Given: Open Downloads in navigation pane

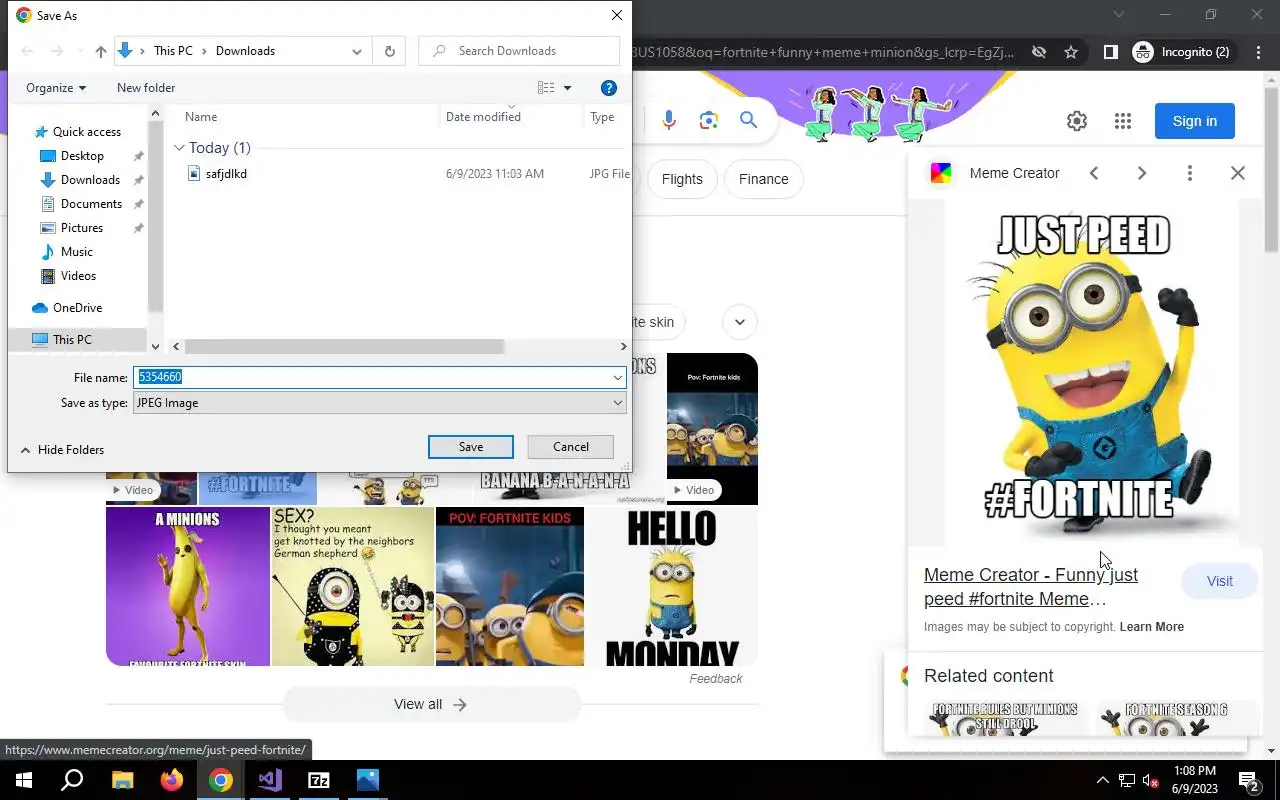Looking at the screenshot, I should (90, 180).
